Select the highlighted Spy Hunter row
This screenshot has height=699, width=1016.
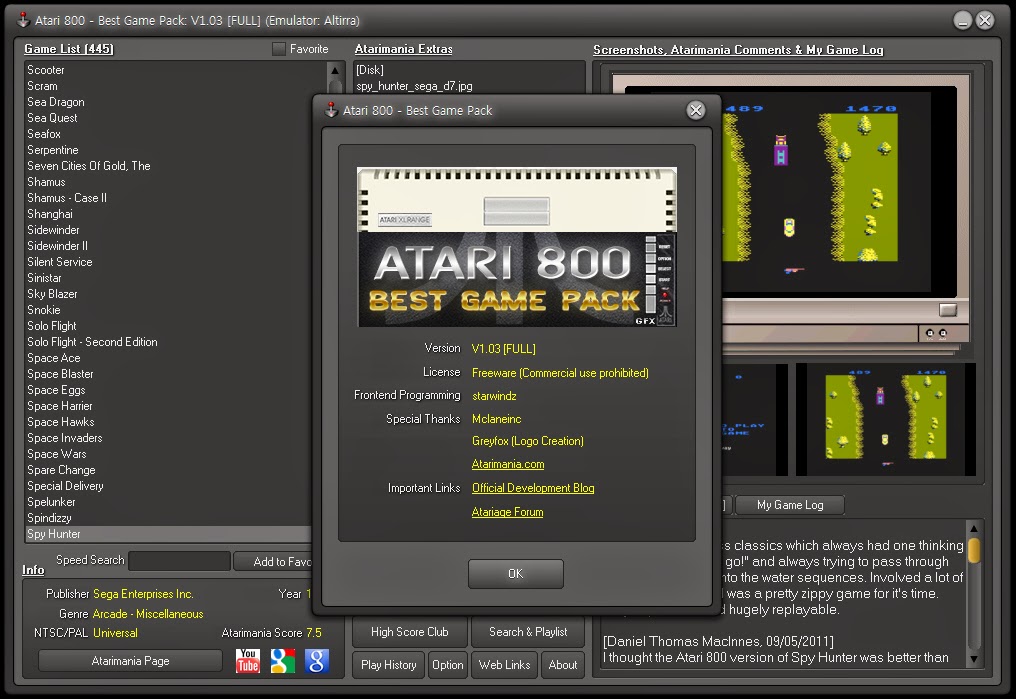[x=168, y=534]
